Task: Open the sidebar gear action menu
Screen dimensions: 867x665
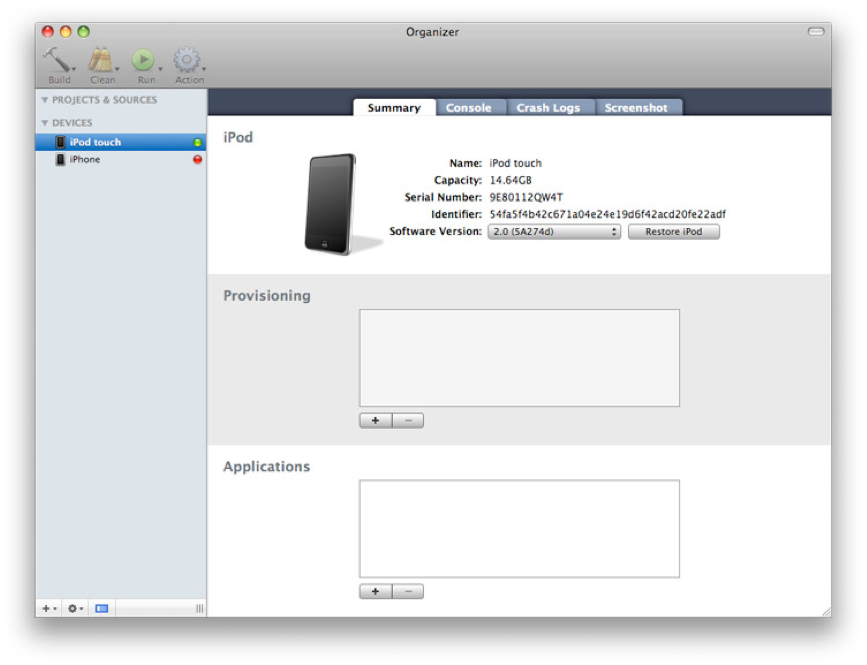Action: click(x=75, y=609)
